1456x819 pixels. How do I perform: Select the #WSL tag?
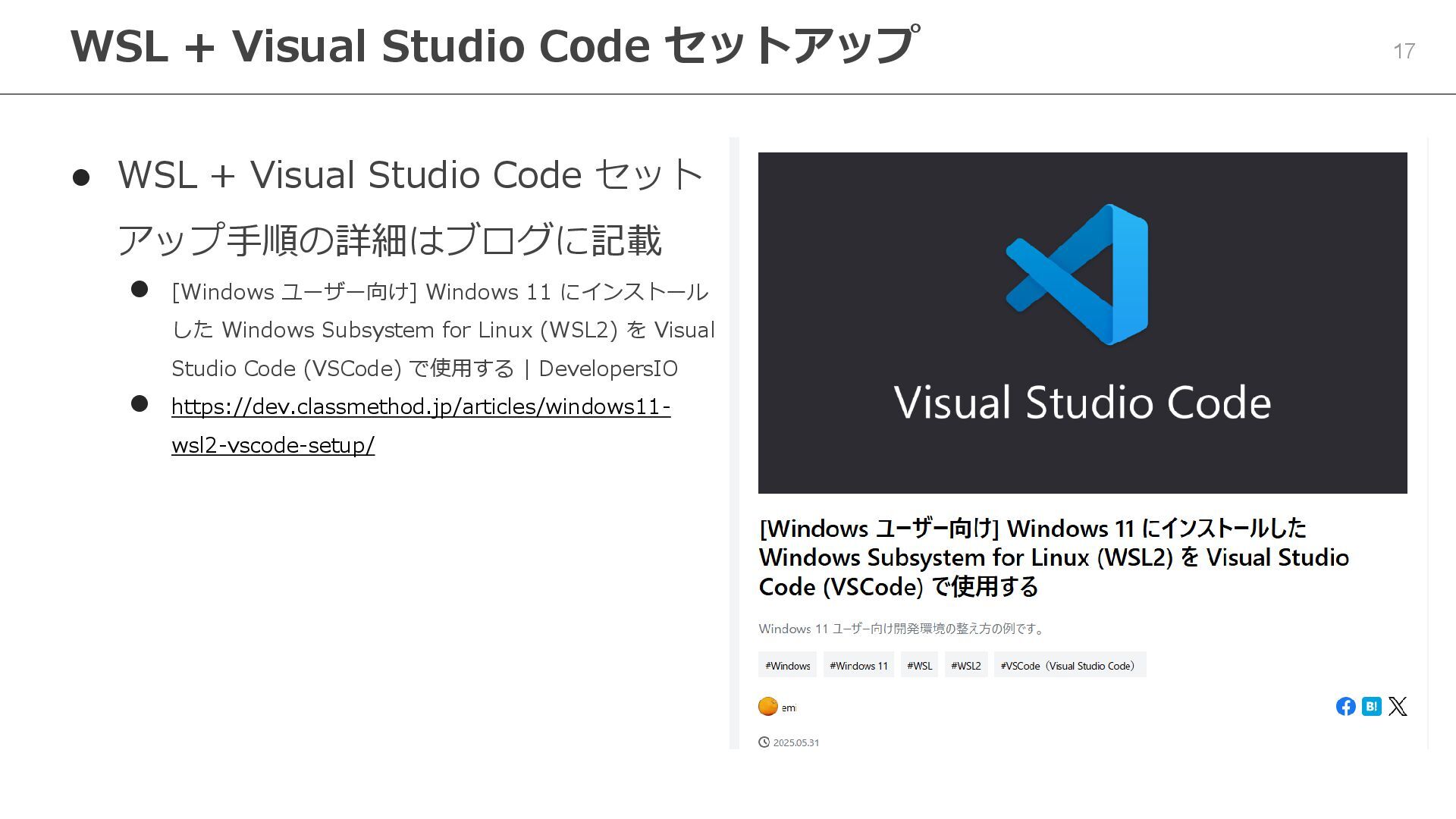[919, 665]
